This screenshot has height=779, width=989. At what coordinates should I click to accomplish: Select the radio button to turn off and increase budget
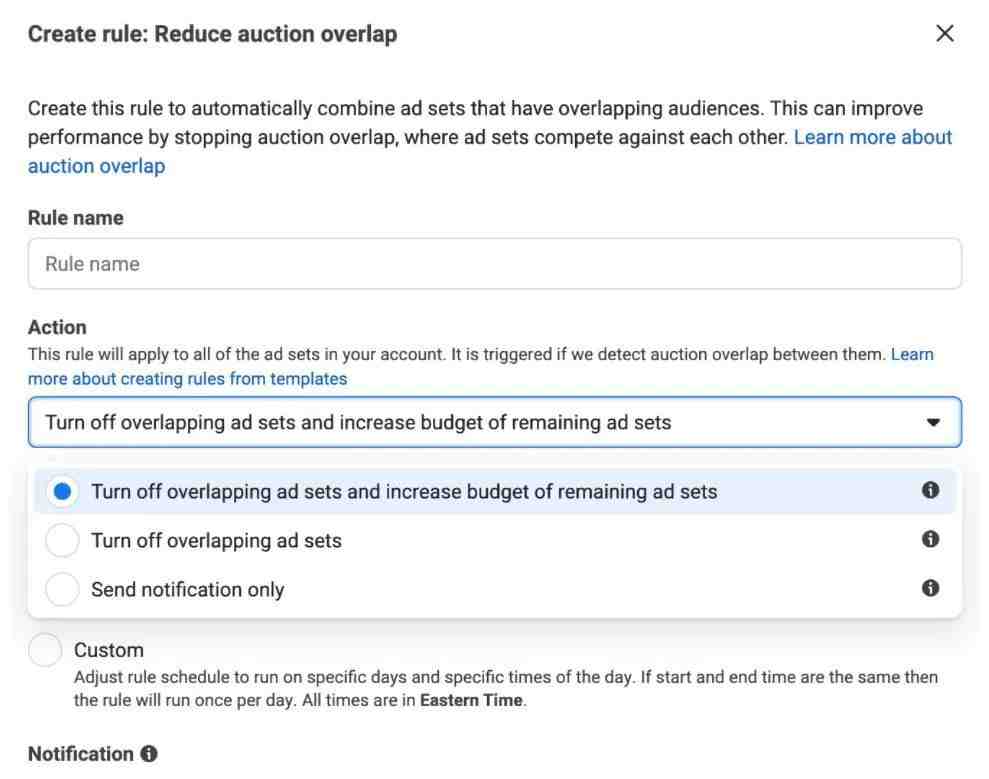coord(62,491)
